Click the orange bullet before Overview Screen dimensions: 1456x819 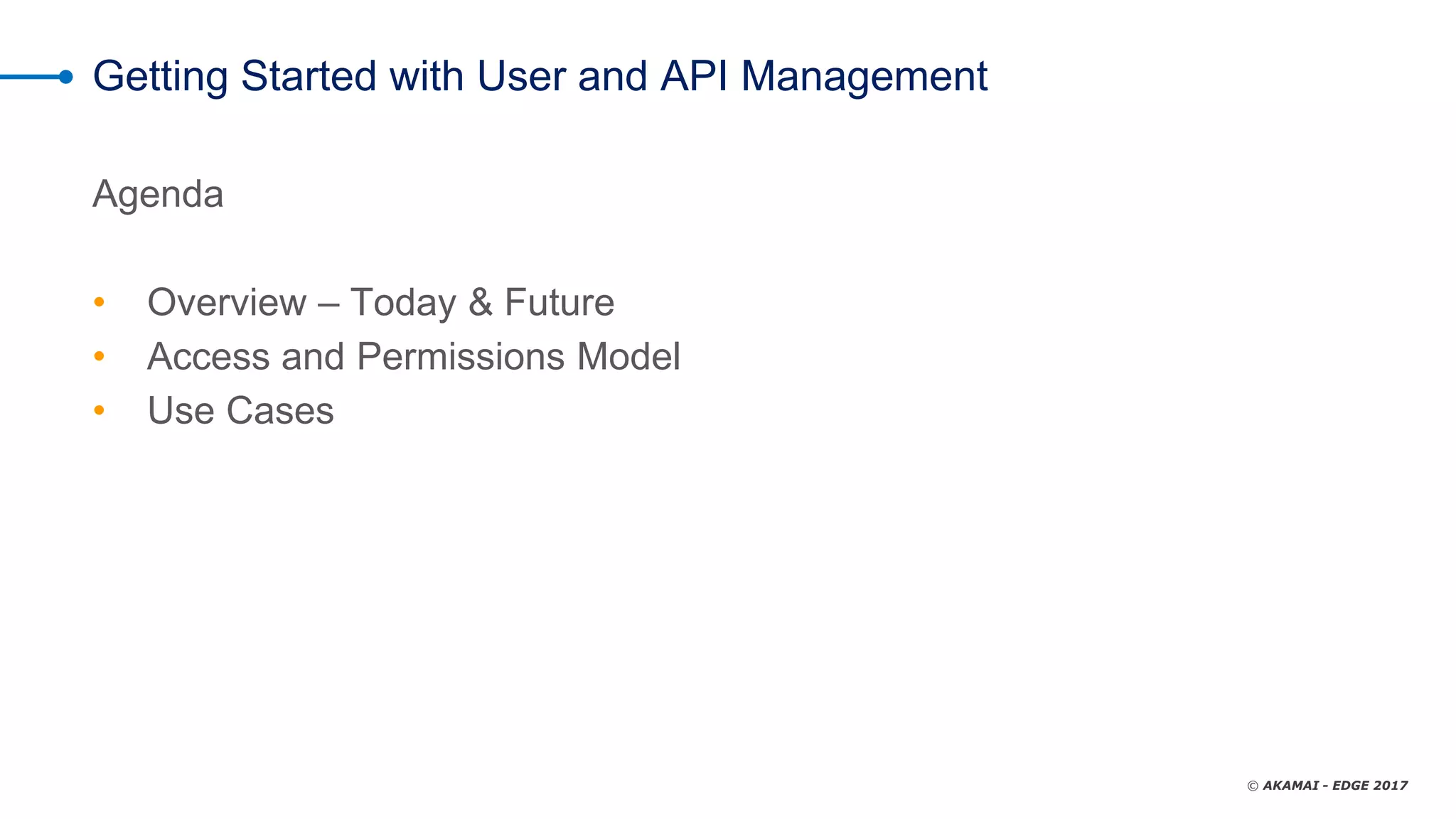pos(99,302)
